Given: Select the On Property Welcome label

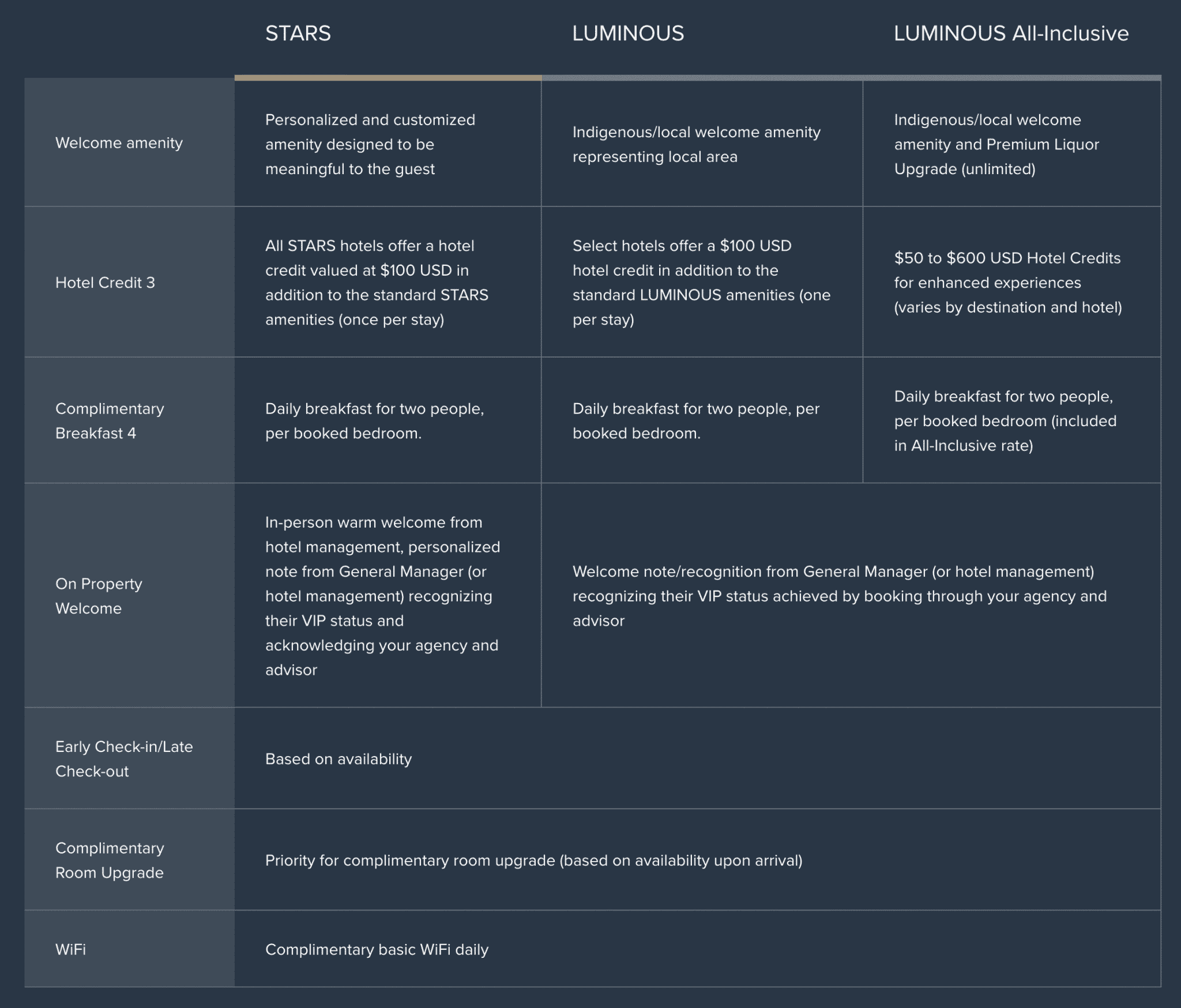Looking at the screenshot, I should (99, 596).
